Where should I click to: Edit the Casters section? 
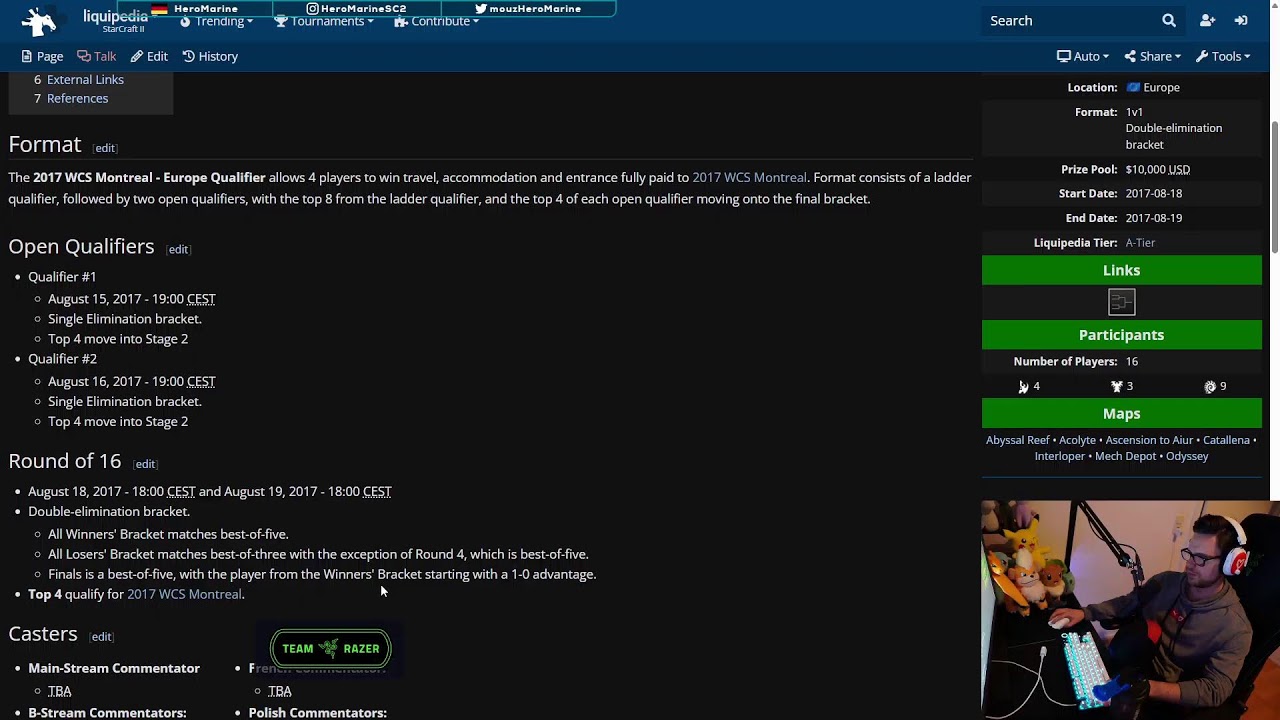(101, 637)
